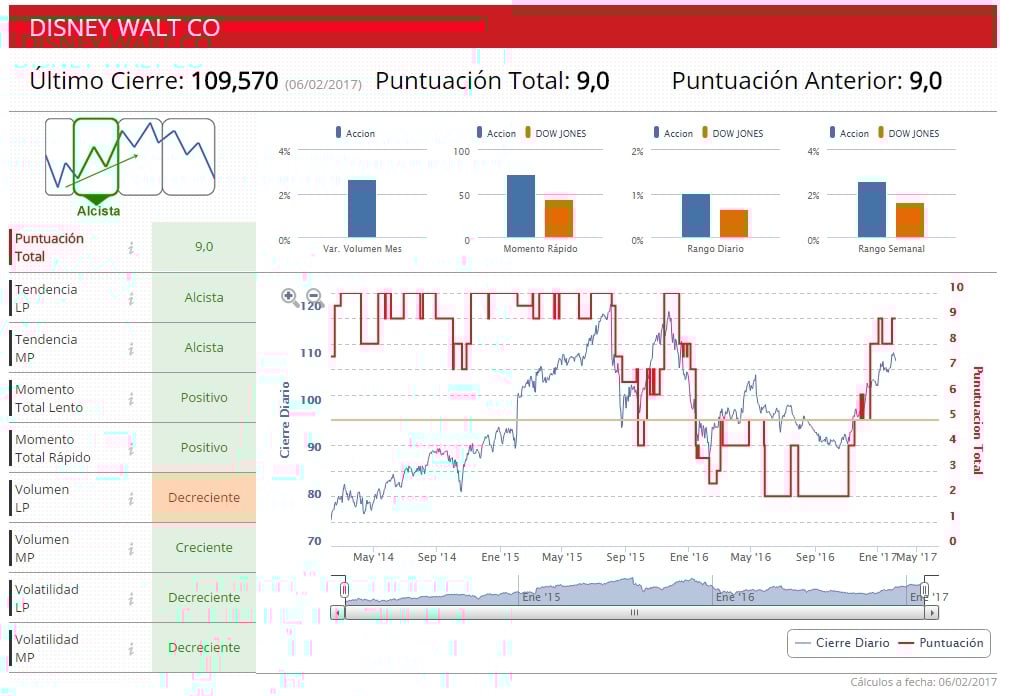Open info icon for Tendencia MP
The width and height of the screenshot is (1012, 696).
click(x=131, y=349)
